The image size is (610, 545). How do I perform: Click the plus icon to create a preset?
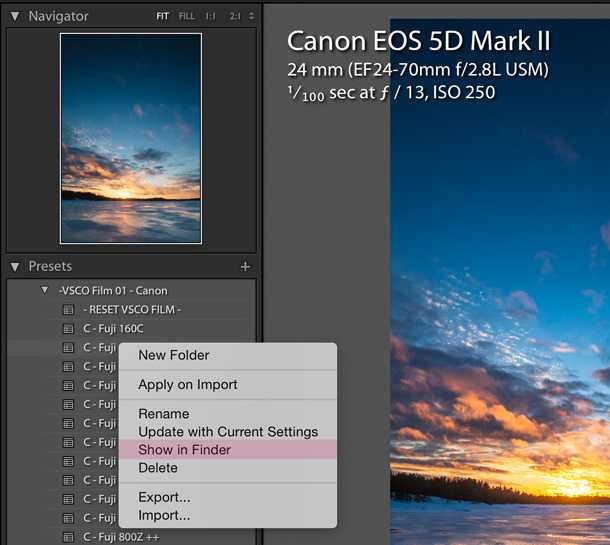pyautogui.click(x=245, y=267)
